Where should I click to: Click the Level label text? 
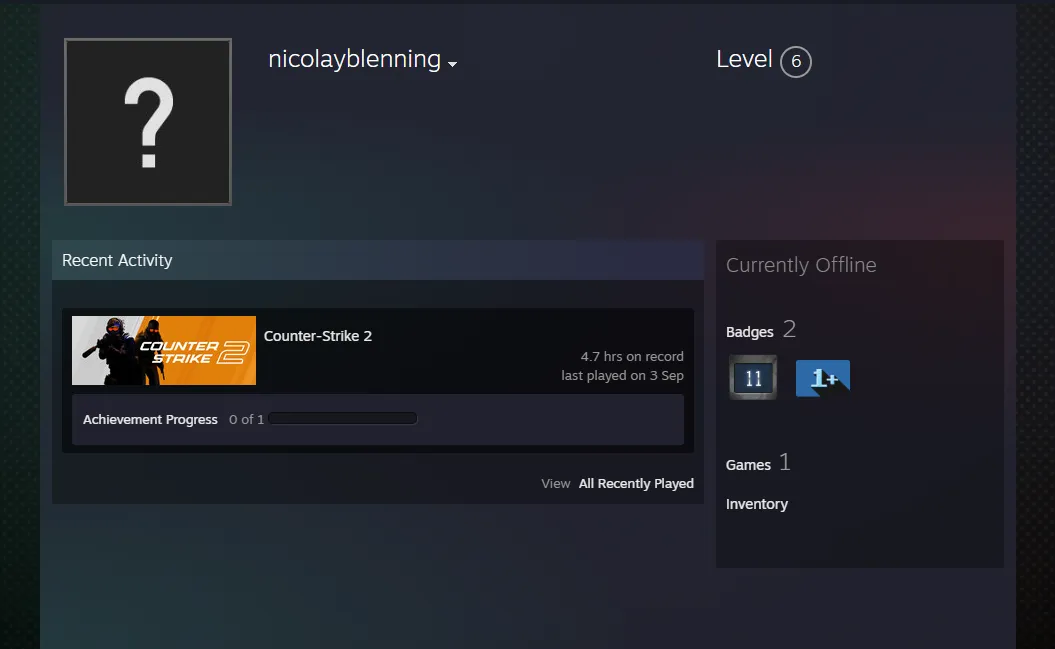(744, 59)
